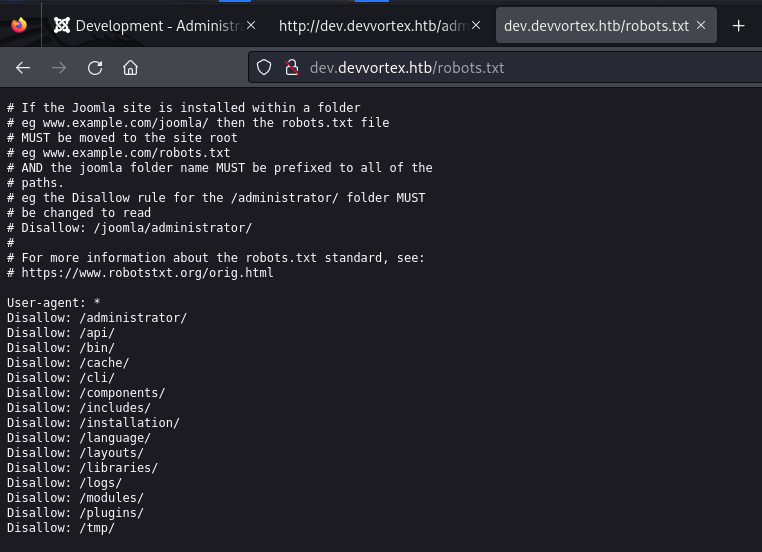This screenshot has height=552, width=762.
Task: Click the '# paths.' comment line
Action: [35, 183]
